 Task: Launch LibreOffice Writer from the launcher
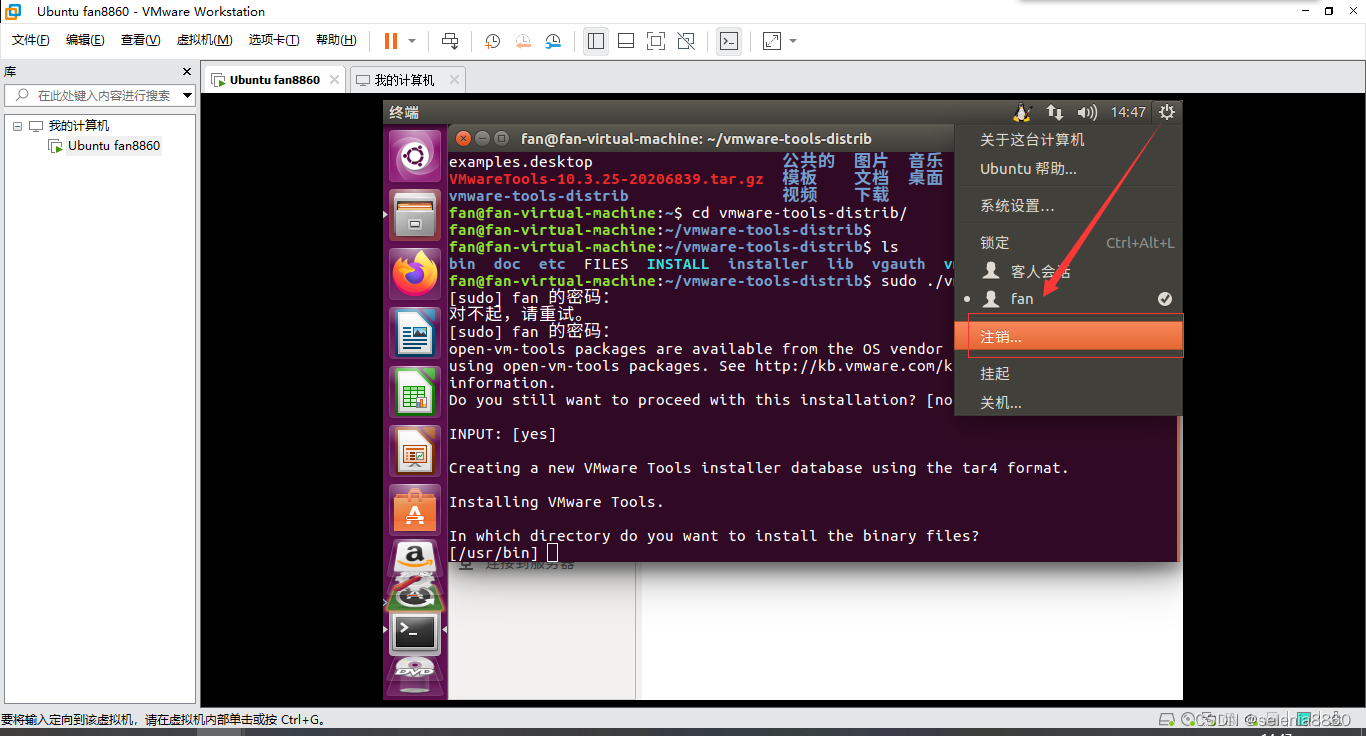[415, 333]
